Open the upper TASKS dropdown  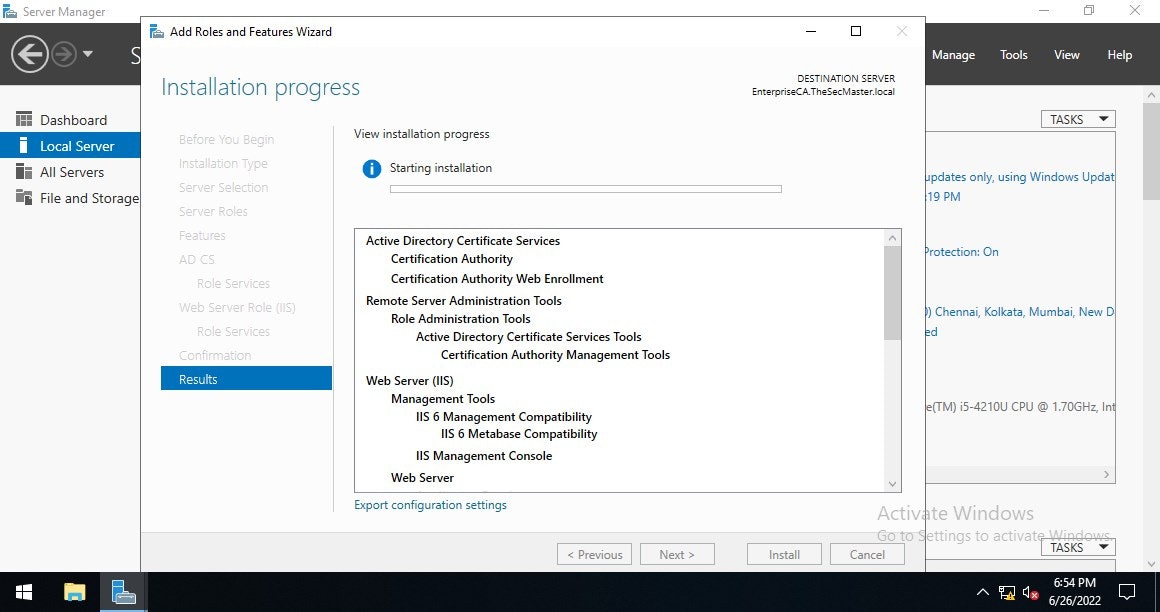click(1078, 119)
